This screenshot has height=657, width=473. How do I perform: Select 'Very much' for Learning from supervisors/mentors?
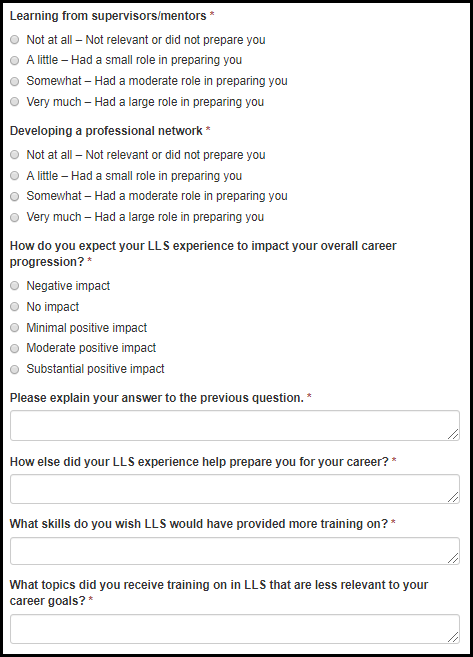tap(15, 102)
